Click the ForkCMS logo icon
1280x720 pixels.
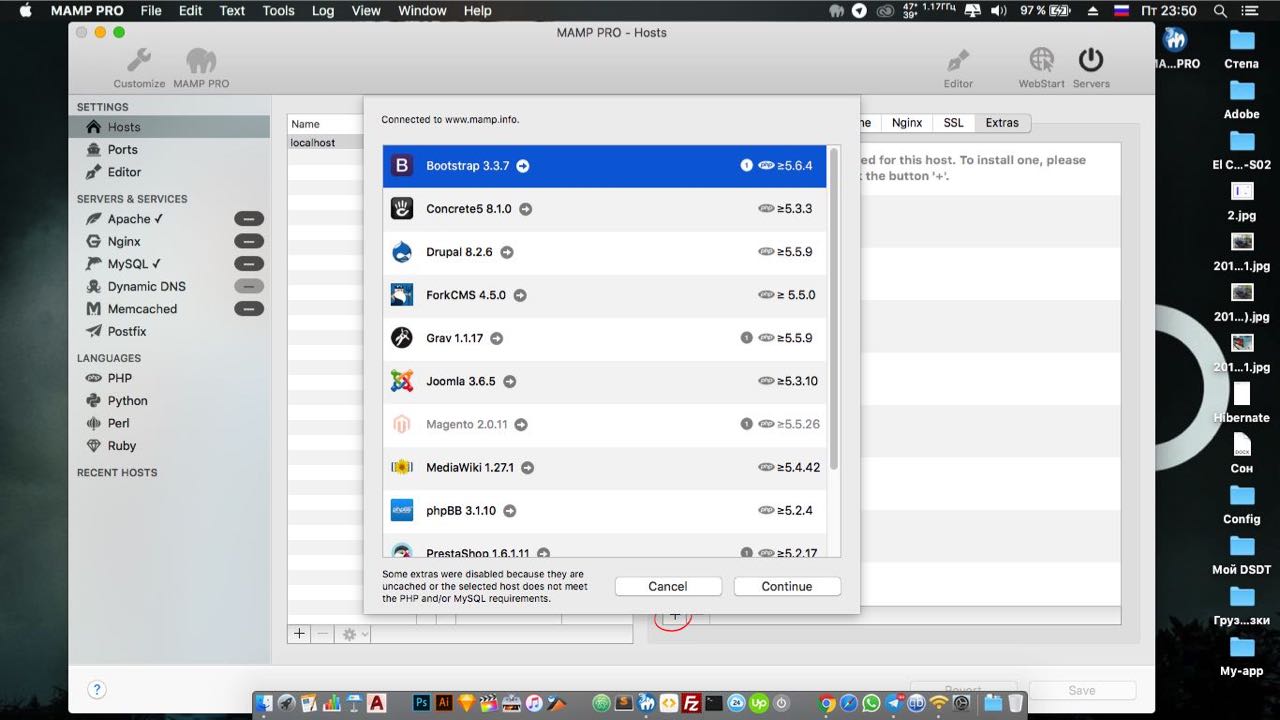(x=402, y=295)
